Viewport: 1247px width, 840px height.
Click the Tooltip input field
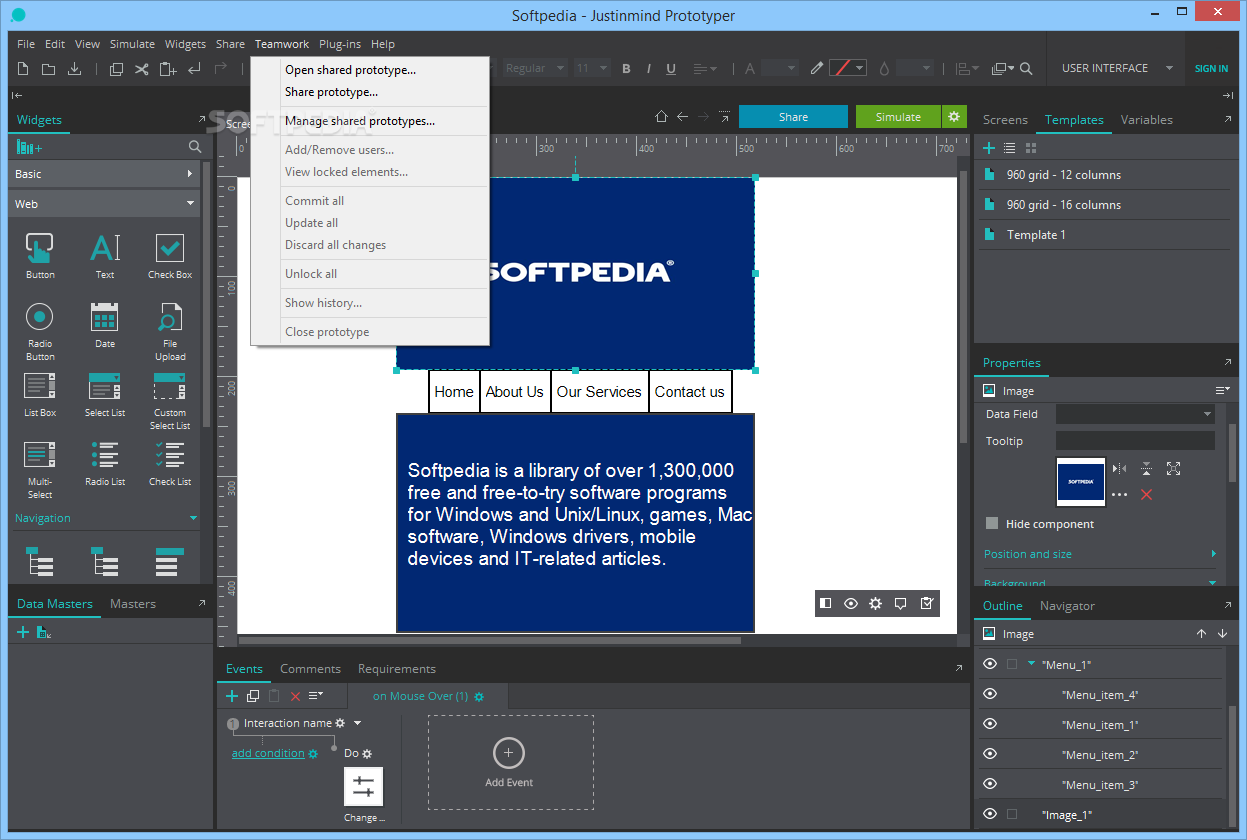pos(1135,441)
